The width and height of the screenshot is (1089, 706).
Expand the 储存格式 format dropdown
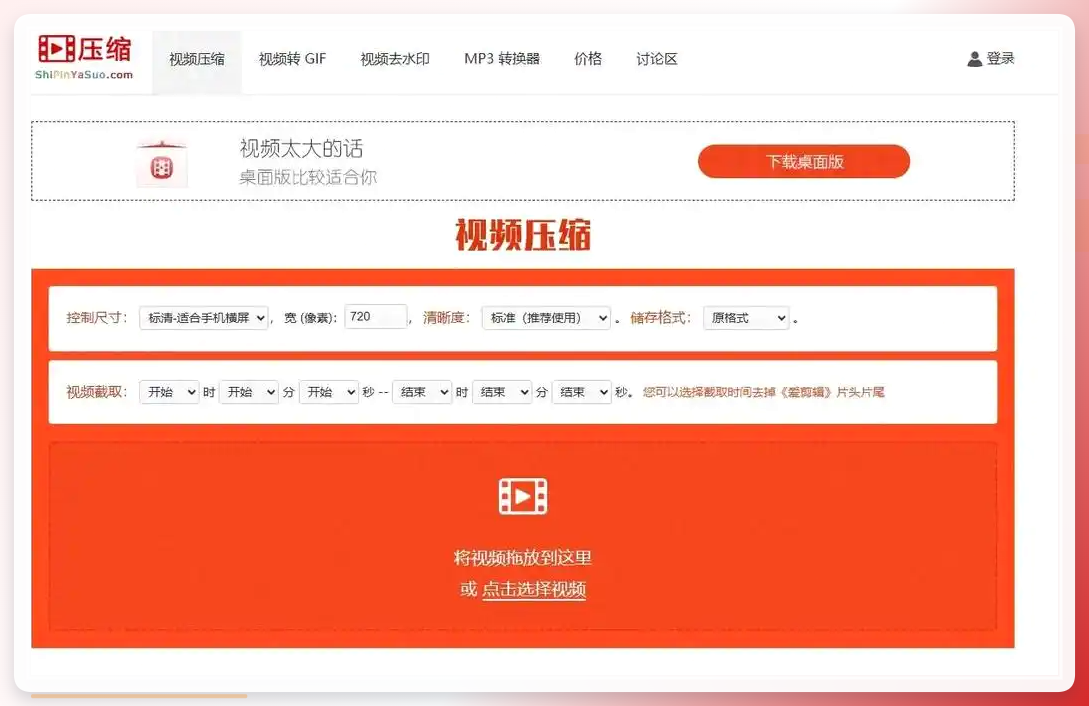(746, 318)
